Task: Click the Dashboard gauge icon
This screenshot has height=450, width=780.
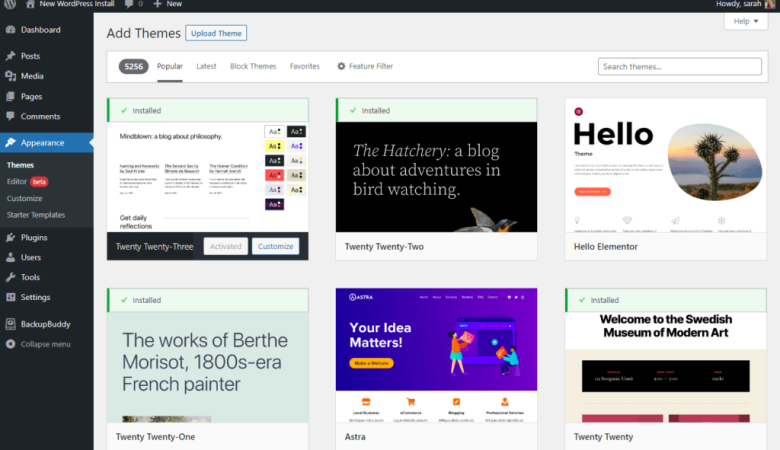Action: coord(10,30)
